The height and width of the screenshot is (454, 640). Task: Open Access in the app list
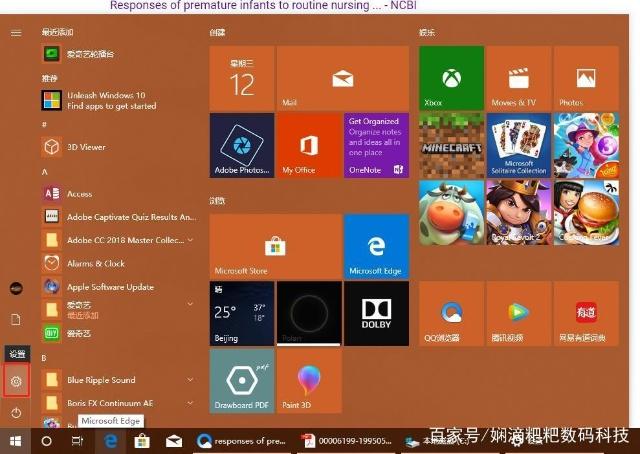click(x=118, y=194)
